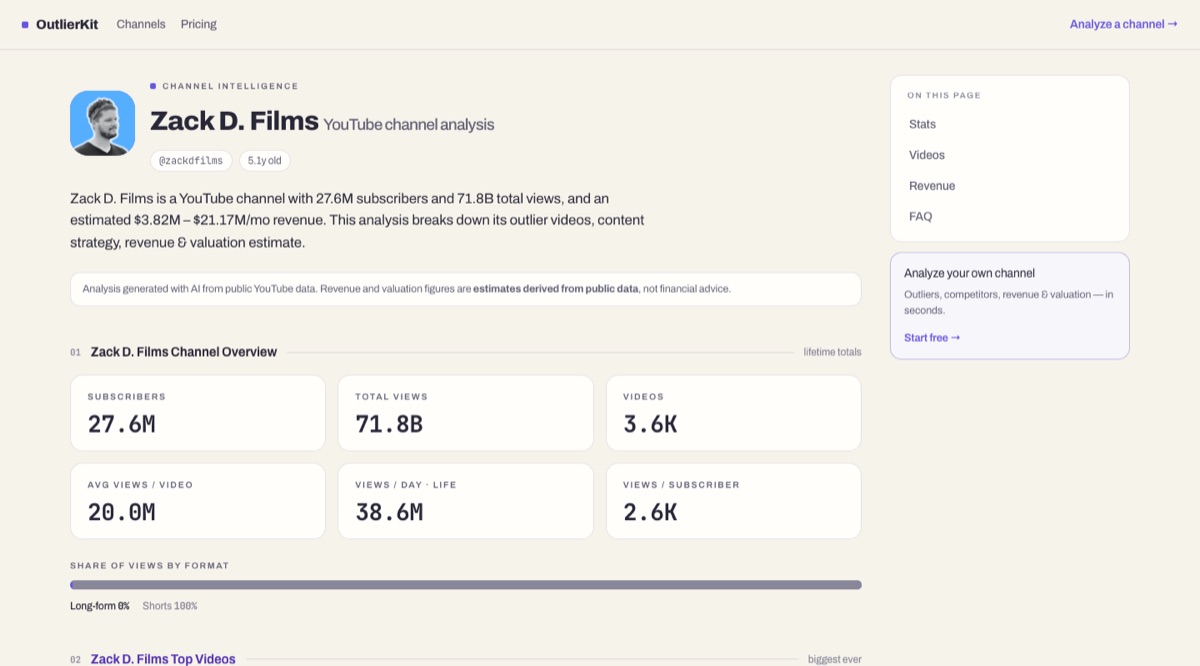Click the lifetime totals label
Image resolution: width=1200 pixels, height=666 pixels.
[x=832, y=352]
